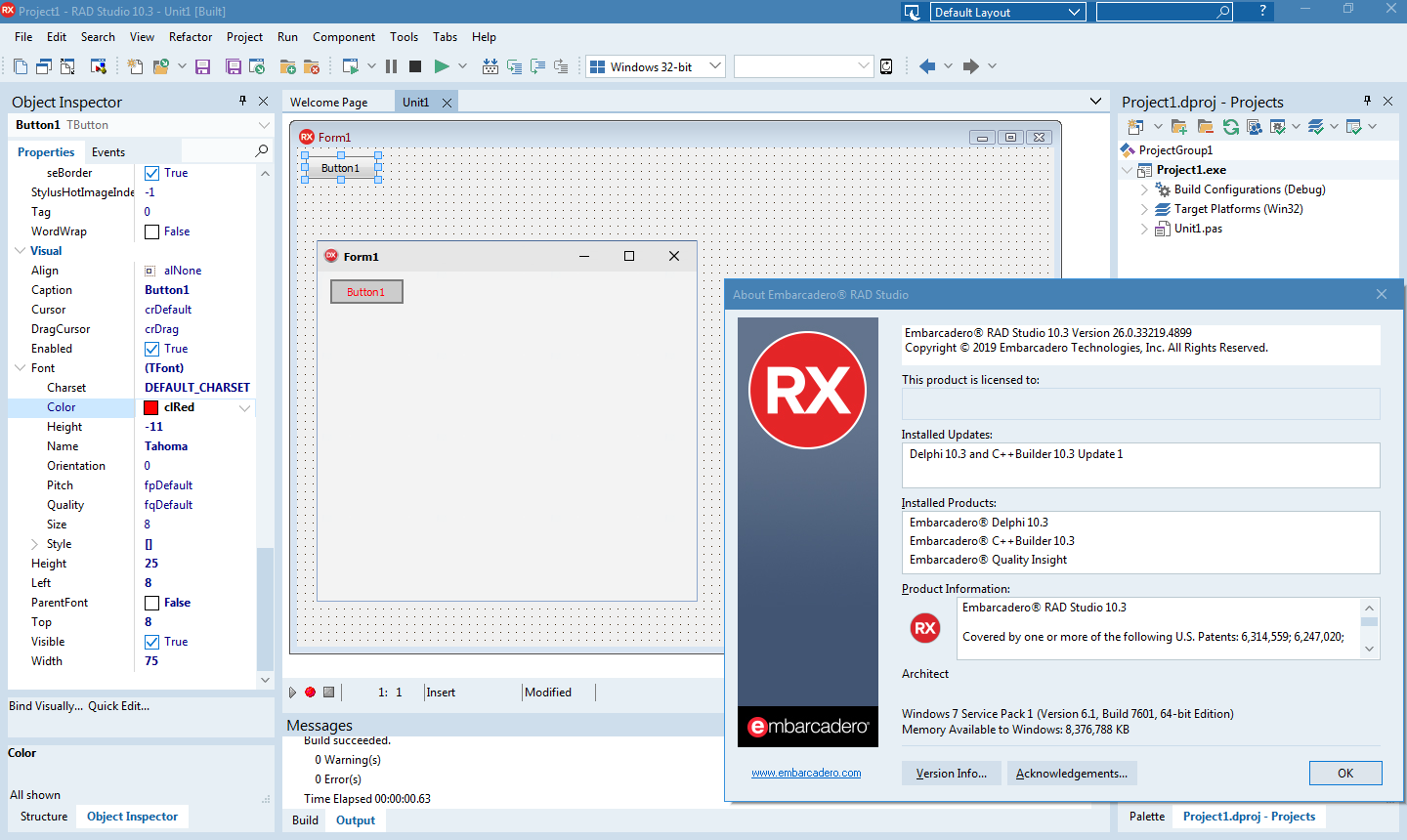
Task: Click green Refresh icon in Projects panel
Action: (x=1230, y=127)
